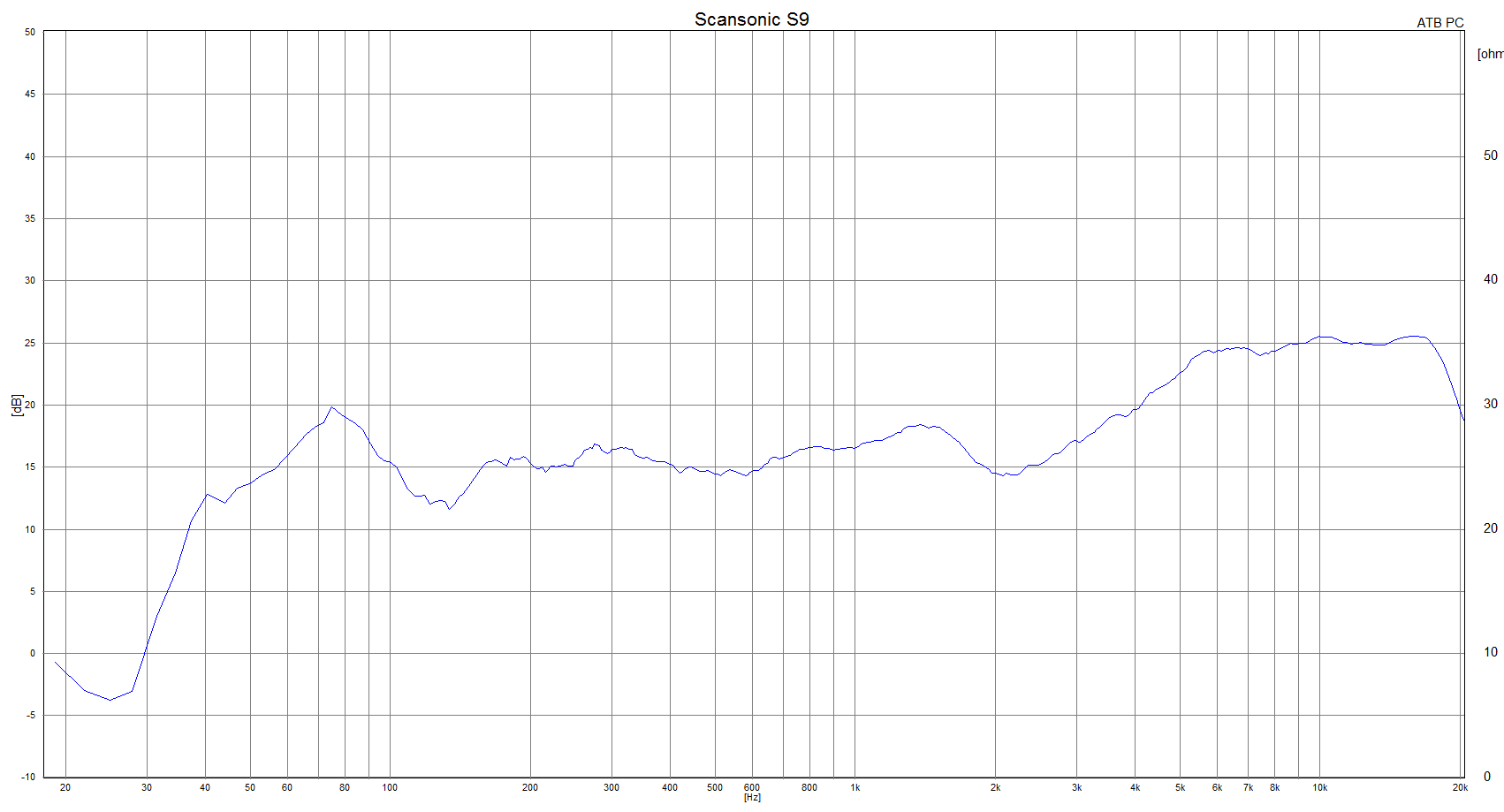Click the 35 dB tick on the left axis
Viewport: 1504px width, 812px height.
click(30, 218)
